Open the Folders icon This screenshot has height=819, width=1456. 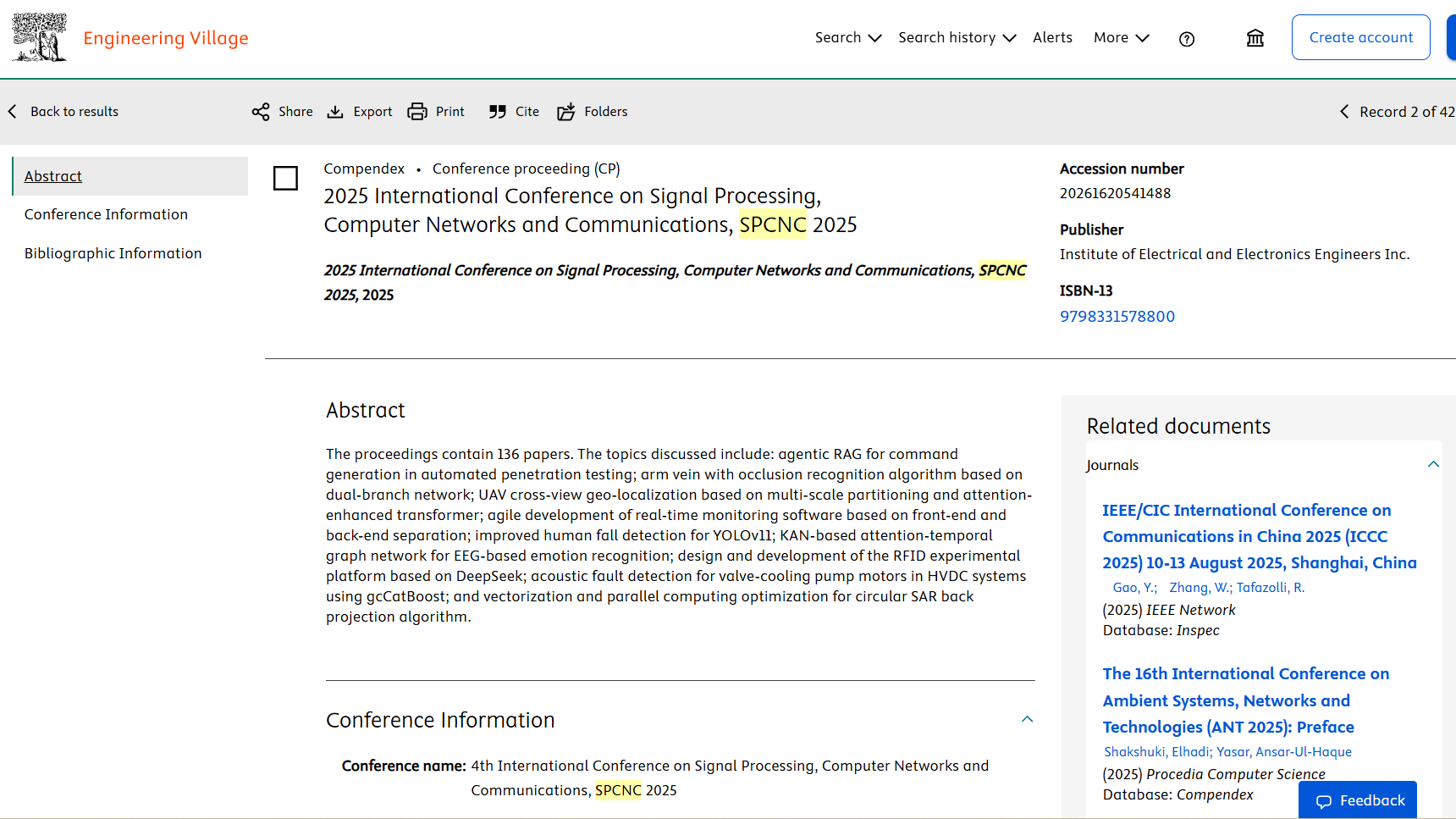tap(566, 112)
